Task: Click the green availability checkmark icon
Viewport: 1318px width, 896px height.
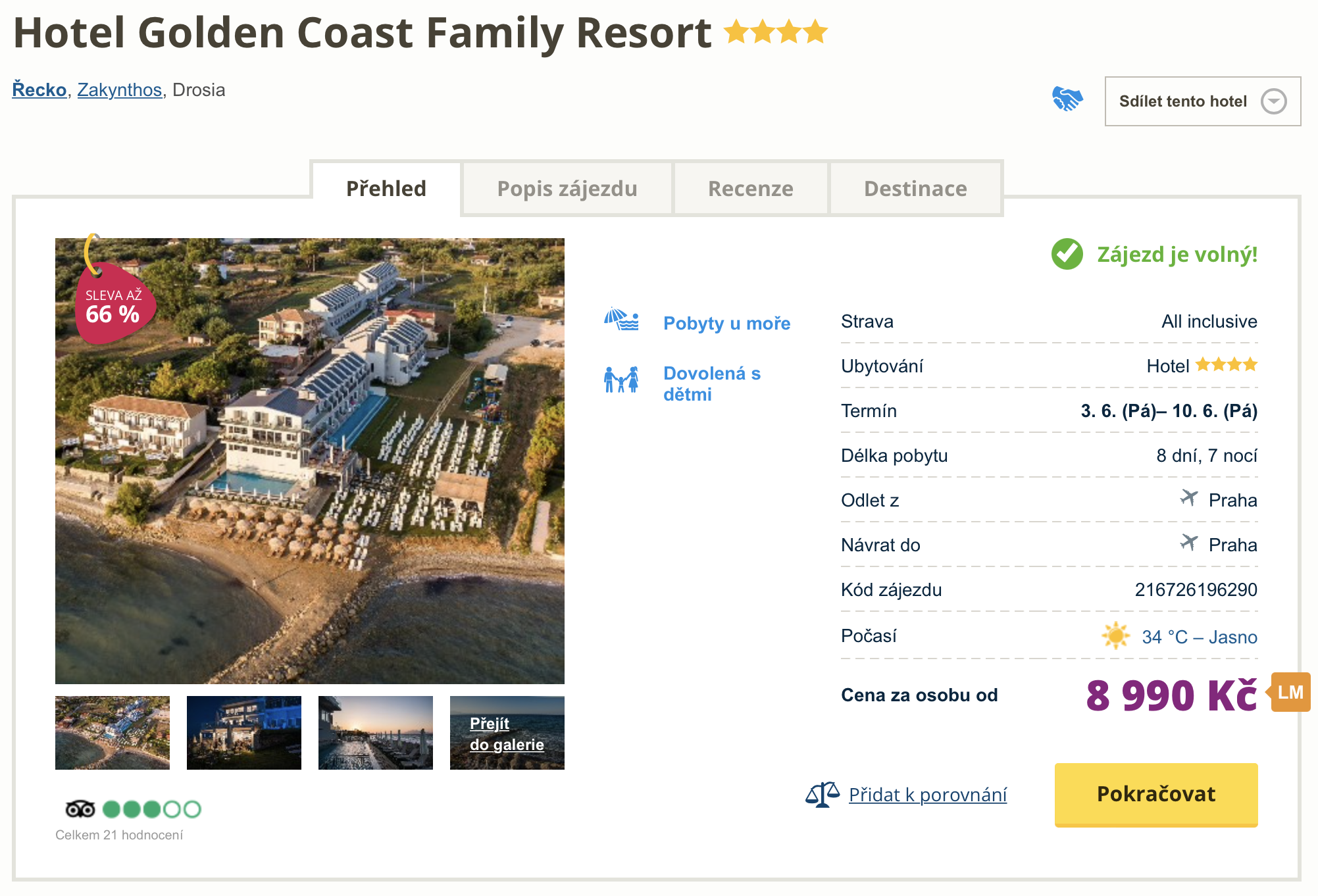Action: point(1067,254)
